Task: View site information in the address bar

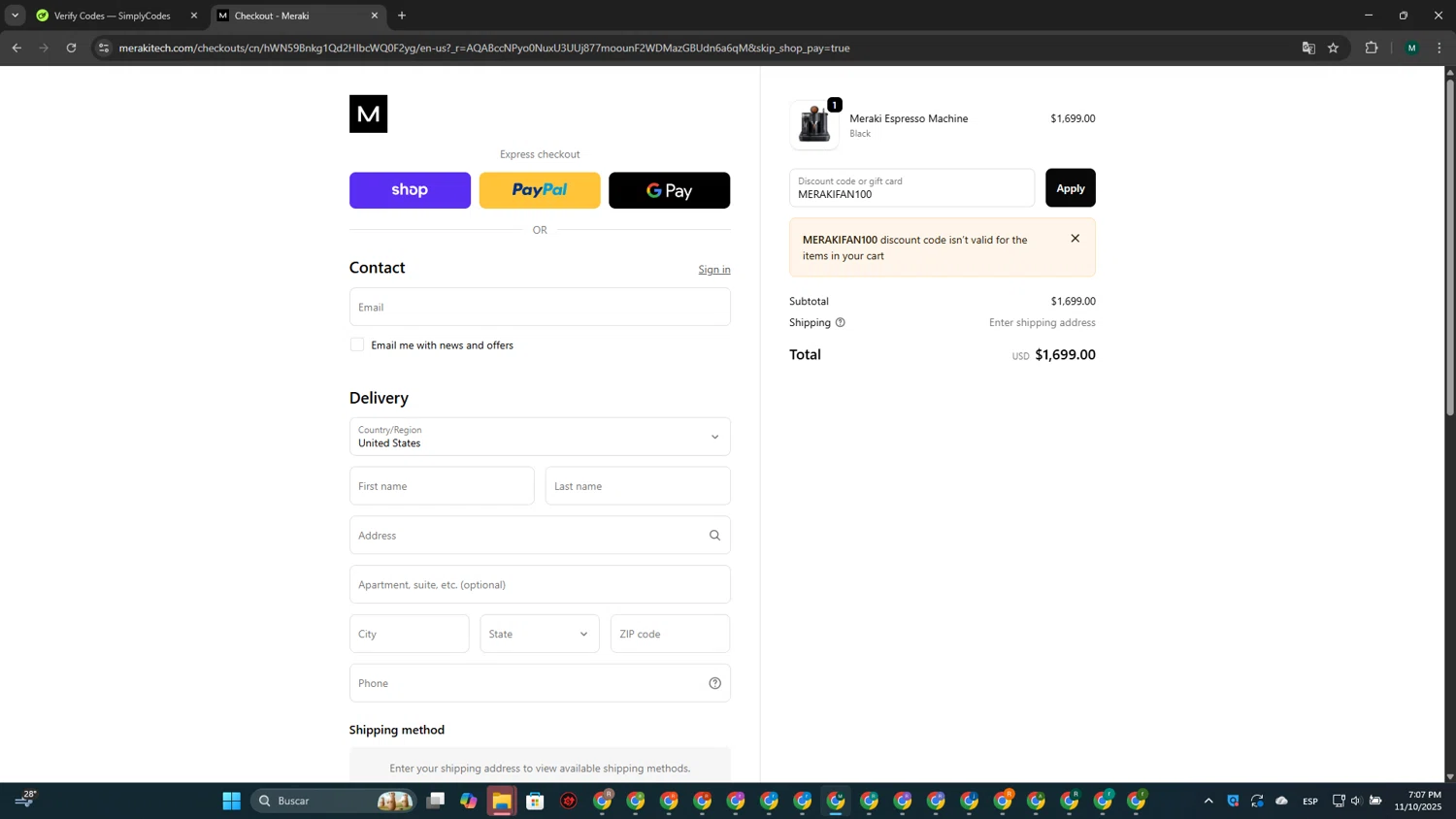Action: [x=104, y=48]
